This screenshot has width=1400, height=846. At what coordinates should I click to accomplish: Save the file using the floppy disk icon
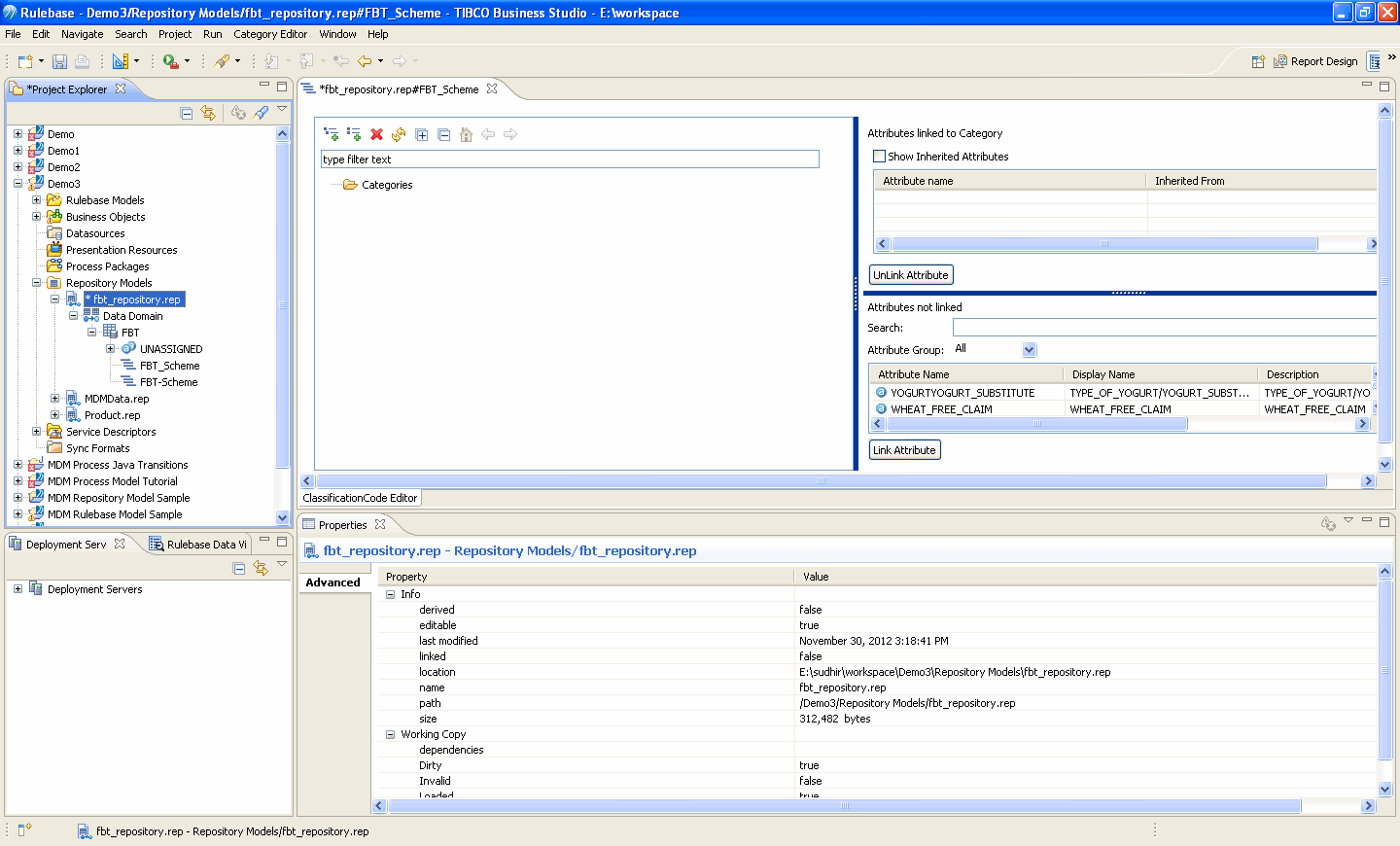pos(59,61)
